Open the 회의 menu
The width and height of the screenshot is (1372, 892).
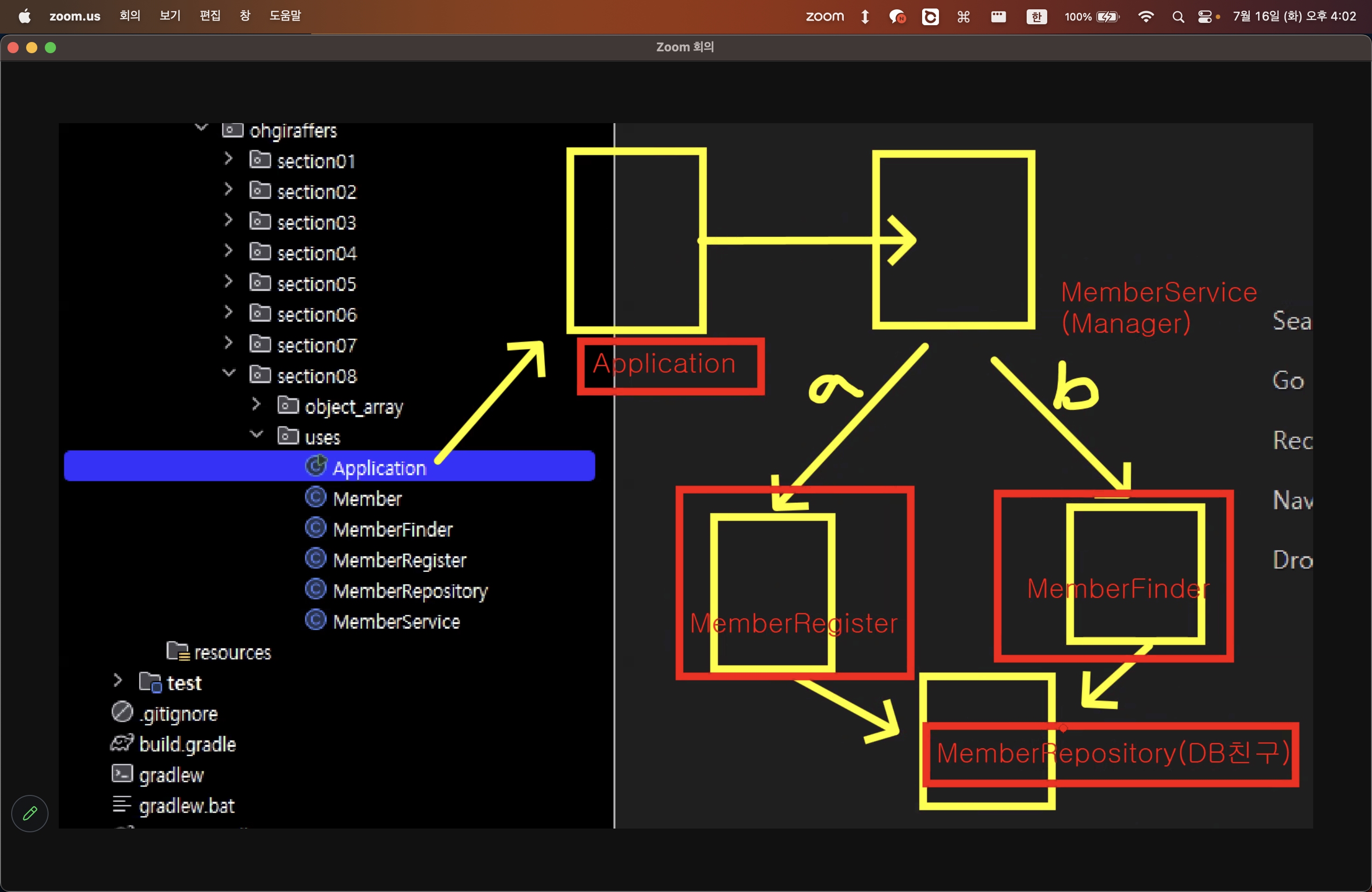click(x=130, y=16)
